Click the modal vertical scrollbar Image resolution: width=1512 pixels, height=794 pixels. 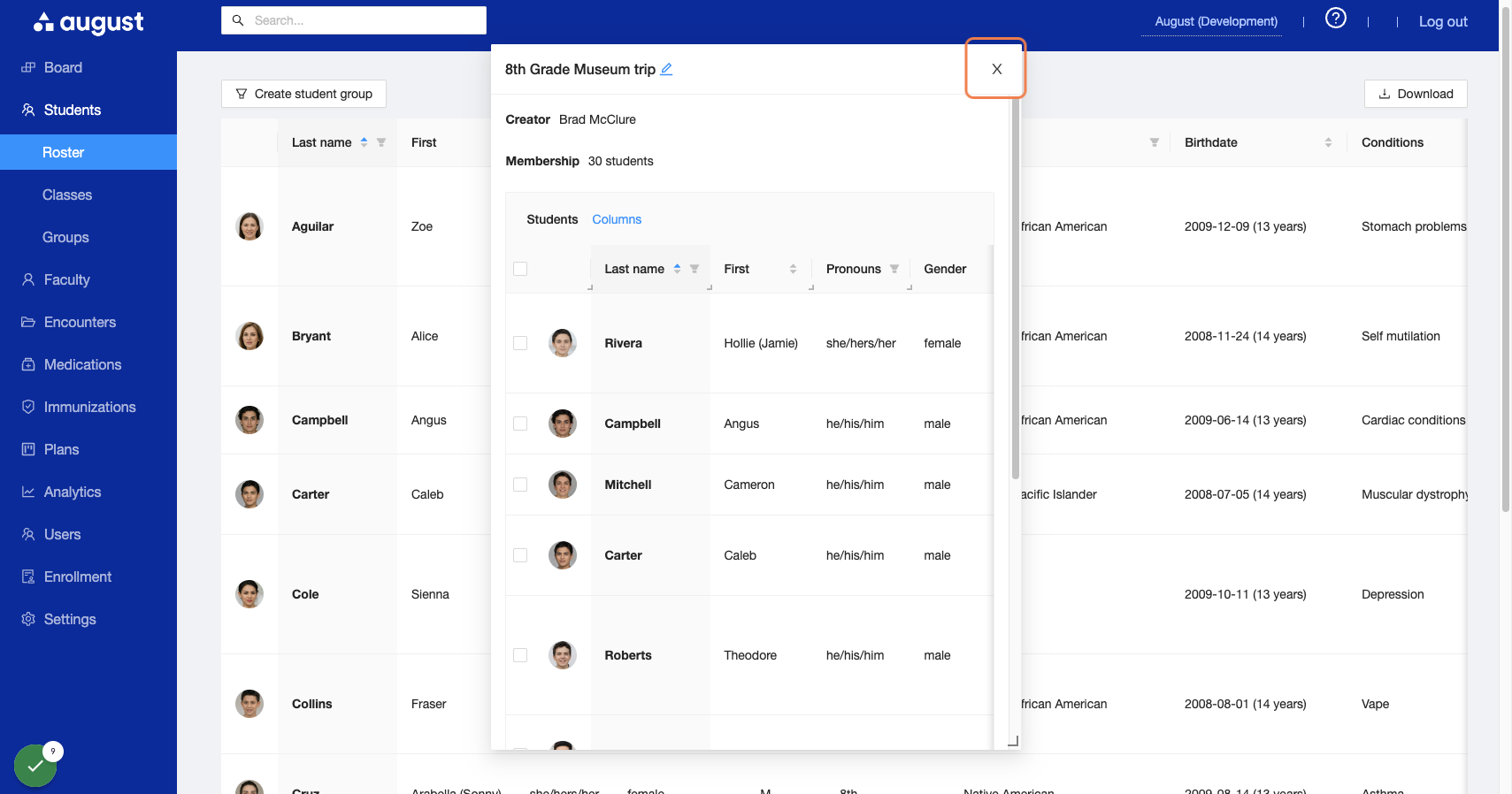click(x=1016, y=287)
